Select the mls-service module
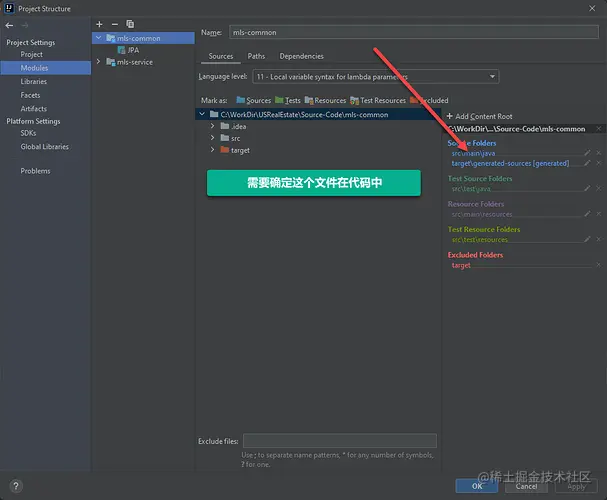Screen dimensions: 607x500 tap(135, 62)
